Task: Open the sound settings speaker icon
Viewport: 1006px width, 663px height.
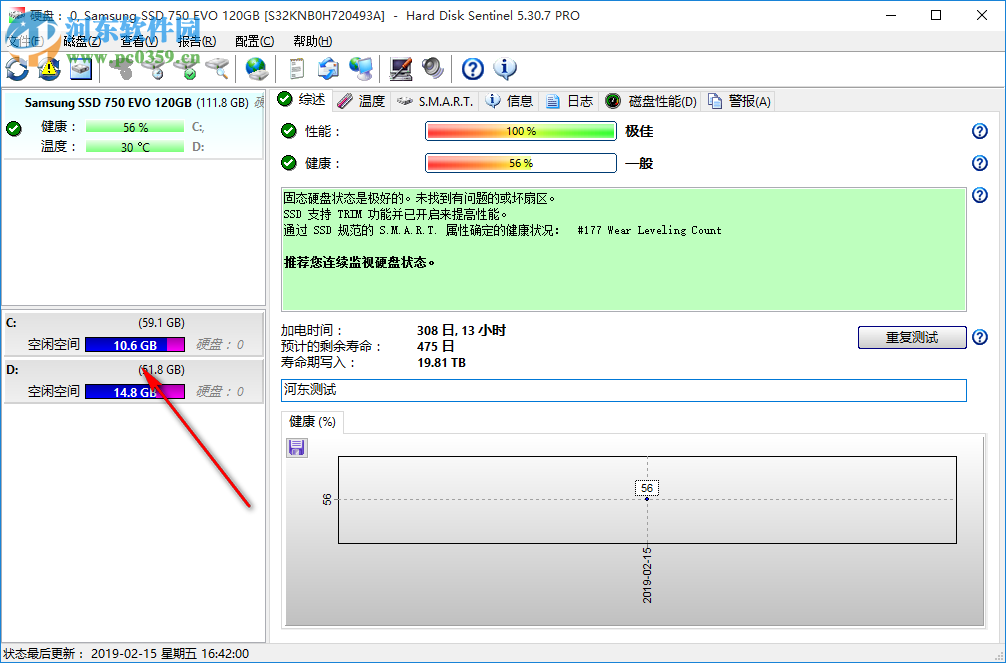Action: 432,69
